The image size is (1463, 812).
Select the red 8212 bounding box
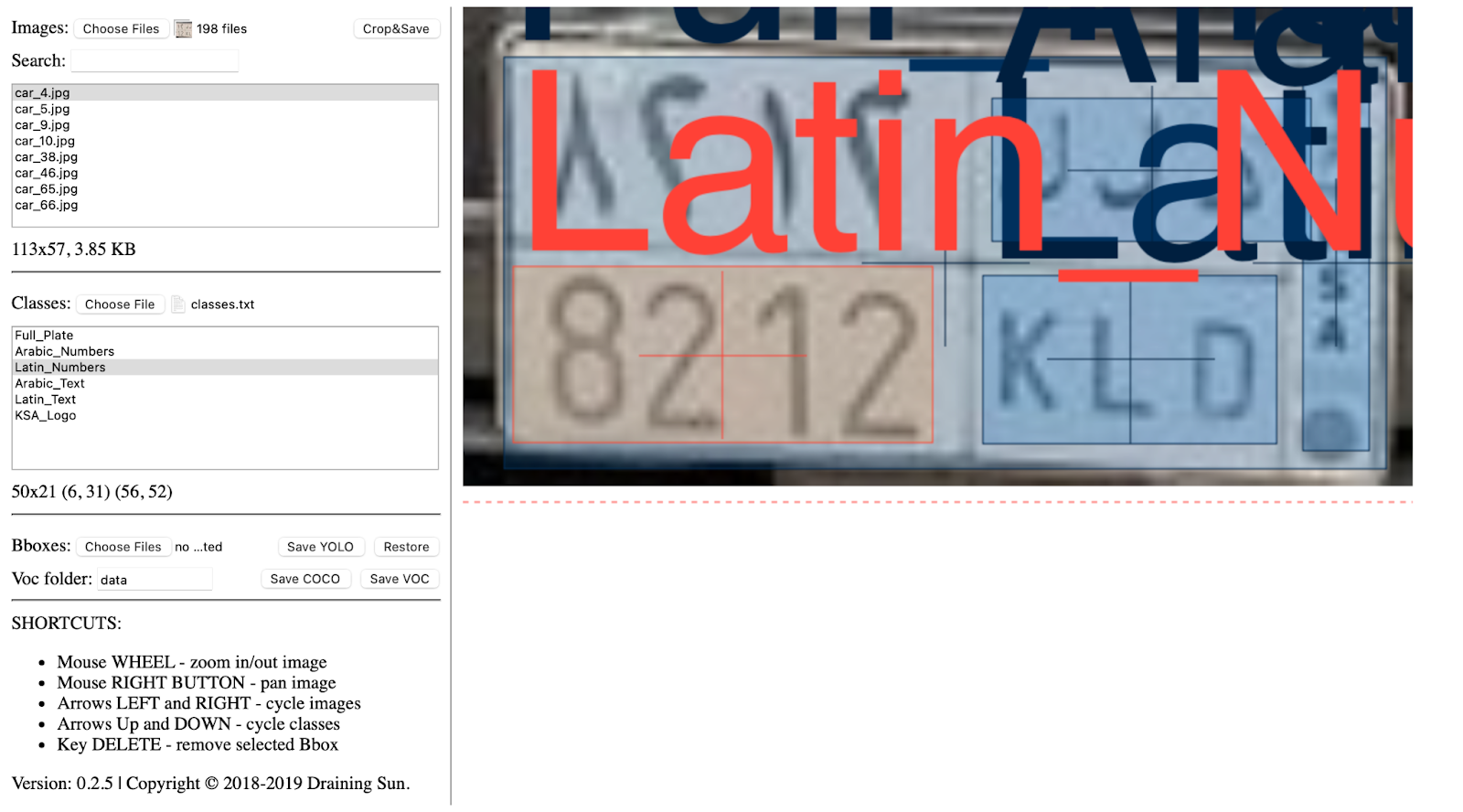722,355
